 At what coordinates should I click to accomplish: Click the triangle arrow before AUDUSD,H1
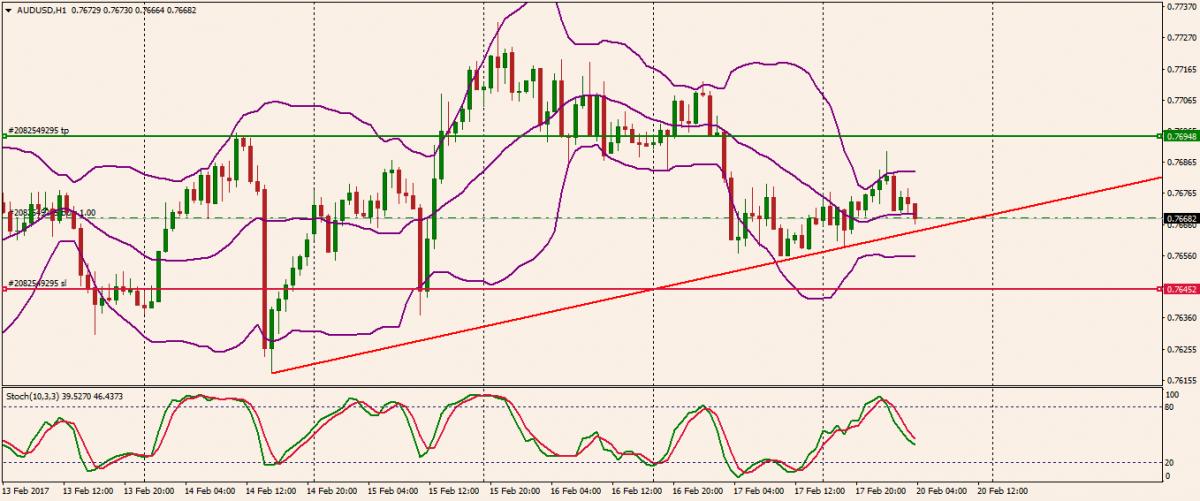6,9
